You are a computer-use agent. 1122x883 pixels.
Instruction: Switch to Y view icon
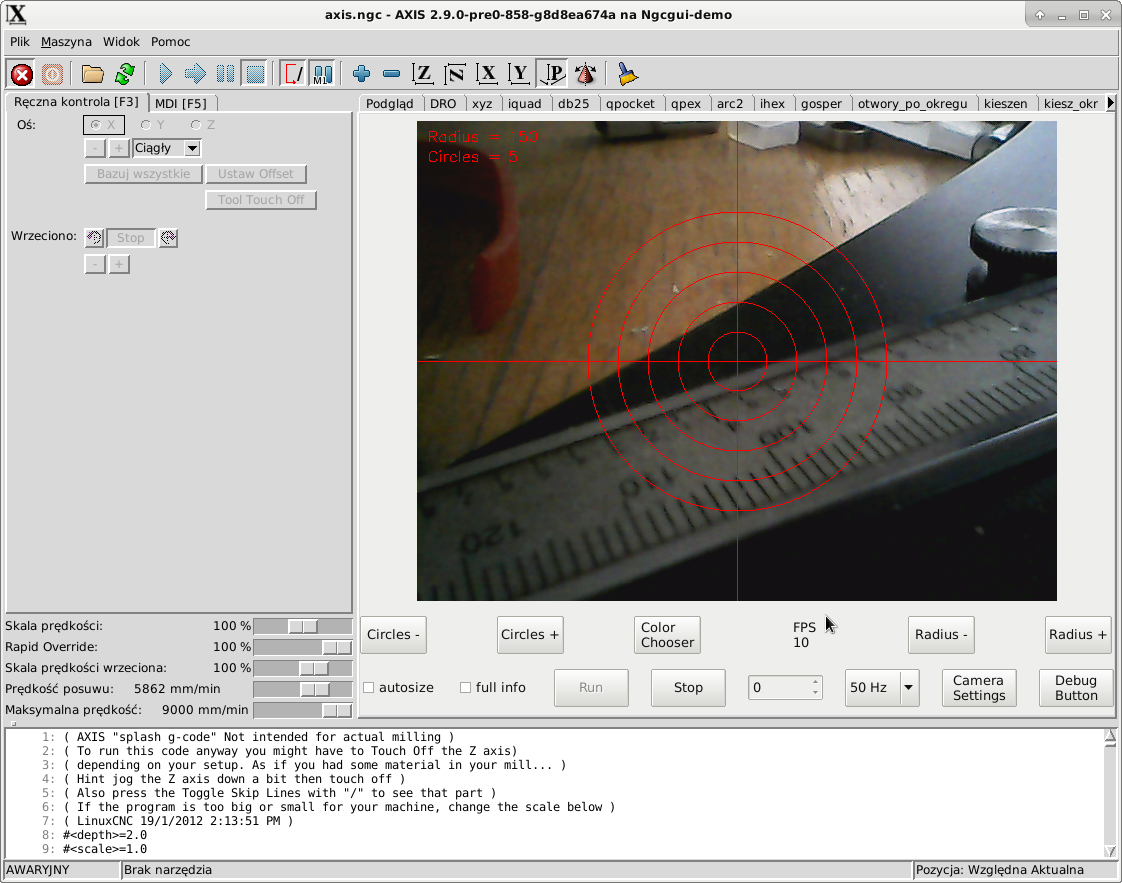click(x=519, y=74)
